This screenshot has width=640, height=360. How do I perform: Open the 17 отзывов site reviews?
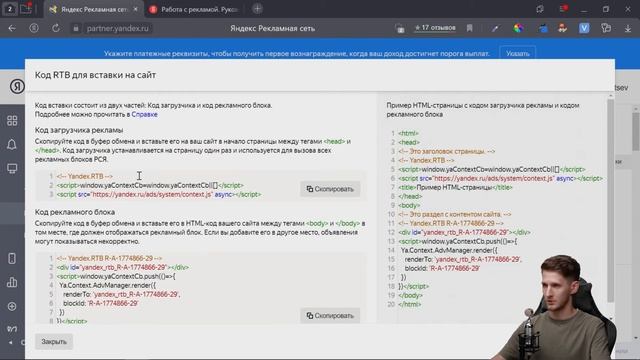pyautogui.click(x=435, y=28)
